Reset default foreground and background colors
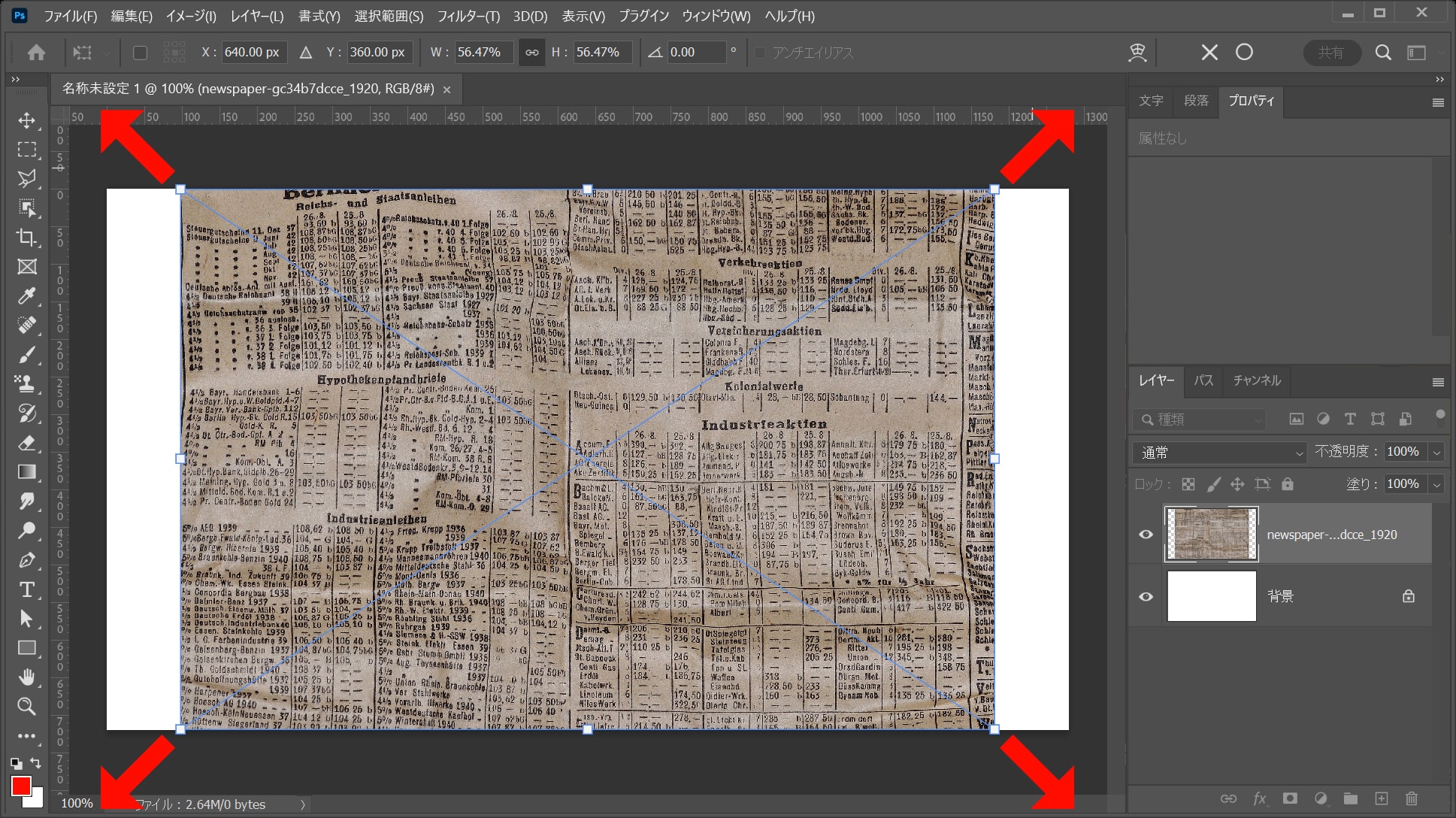This screenshot has width=1456, height=818. tap(16, 763)
